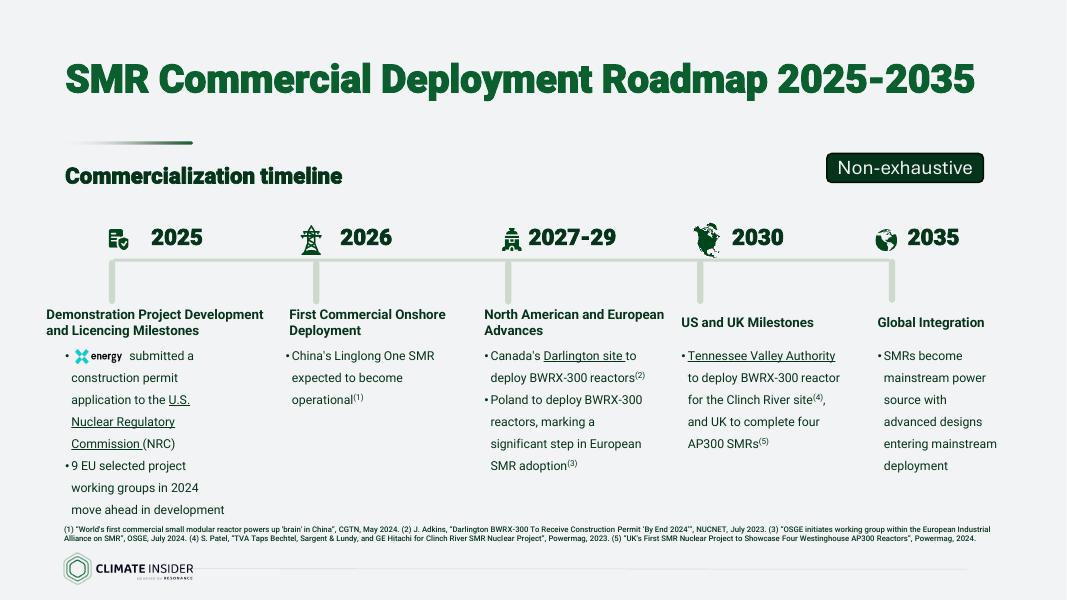Viewport: 1067px width, 600px height.
Task: Open the Tennessee Valley Authority link
Action: pos(761,356)
